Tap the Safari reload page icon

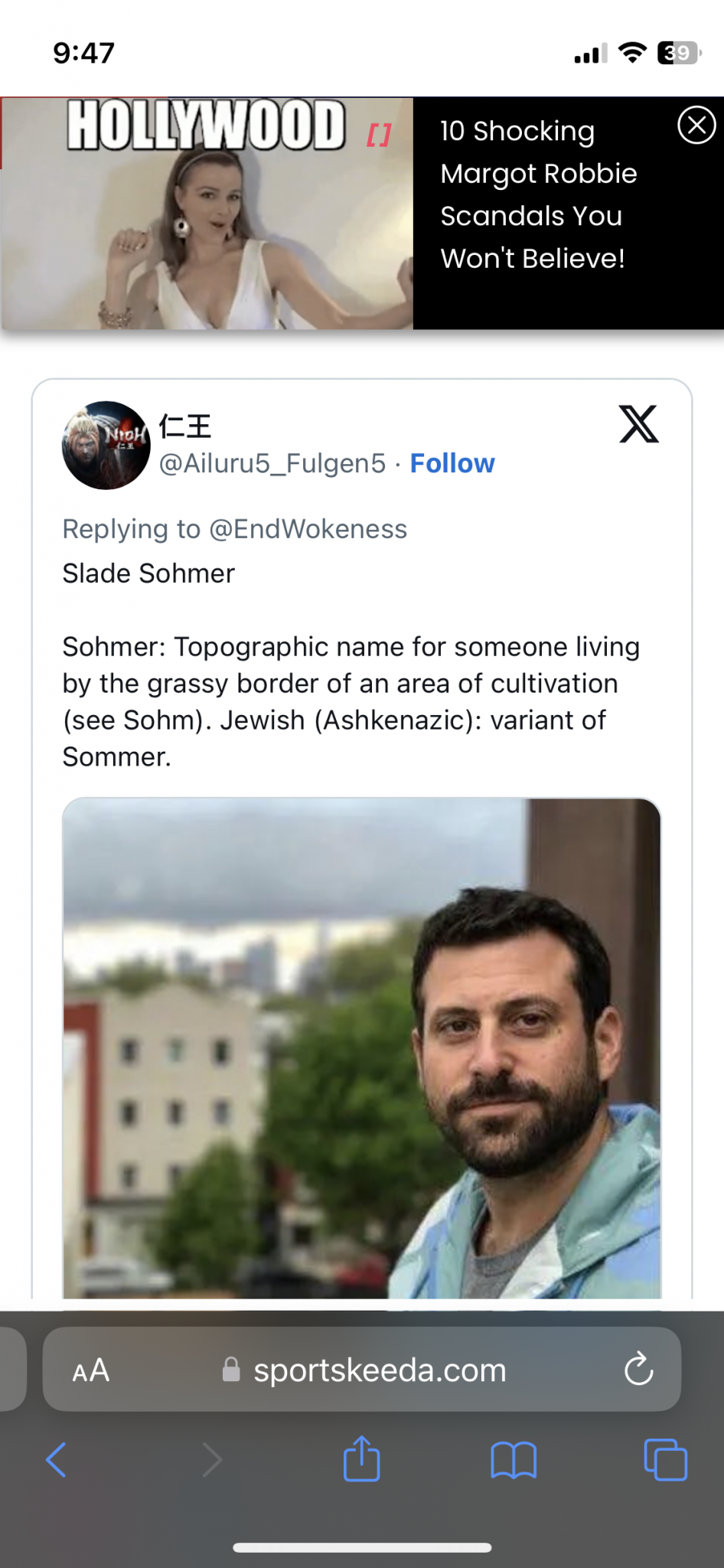[638, 1370]
